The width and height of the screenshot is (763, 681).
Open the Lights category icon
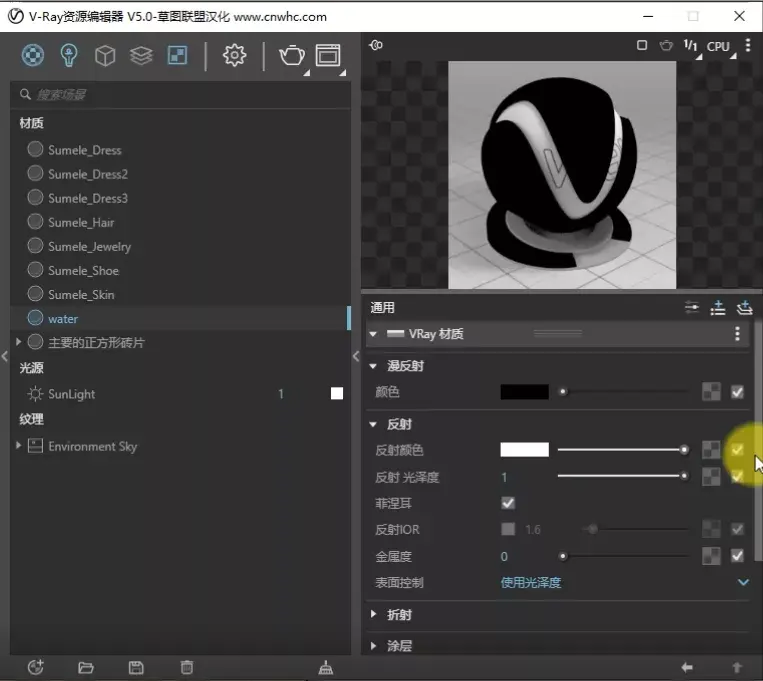(x=69, y=55)
